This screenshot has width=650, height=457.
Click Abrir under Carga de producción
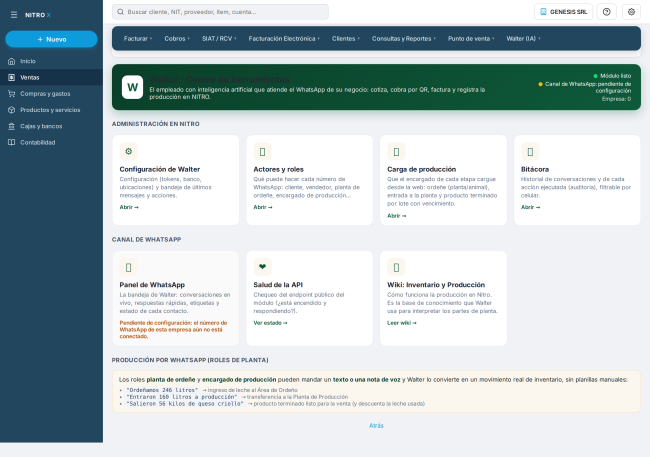[397, 216]
